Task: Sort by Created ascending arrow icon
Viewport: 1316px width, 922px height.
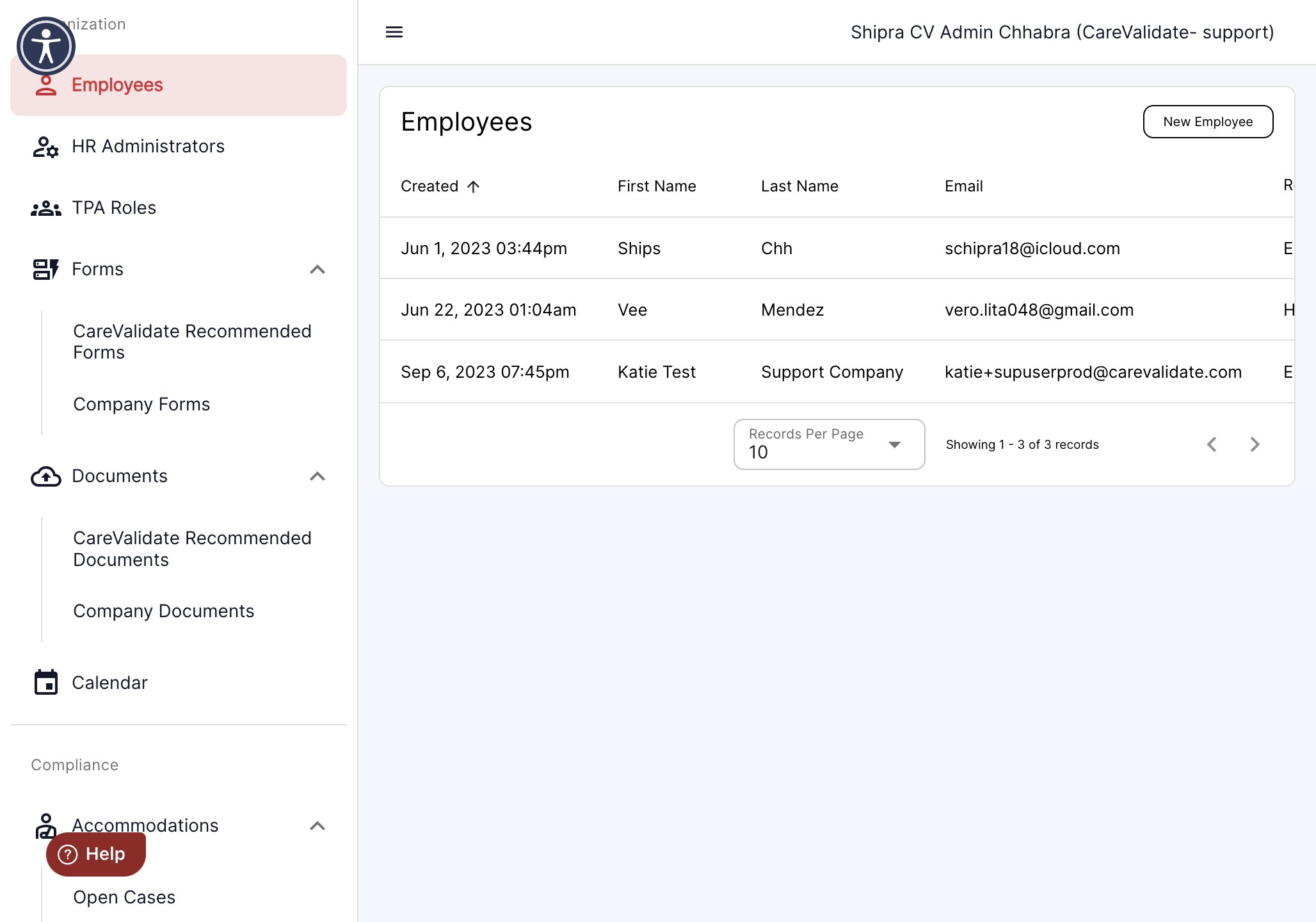Action: pos(474,186)
